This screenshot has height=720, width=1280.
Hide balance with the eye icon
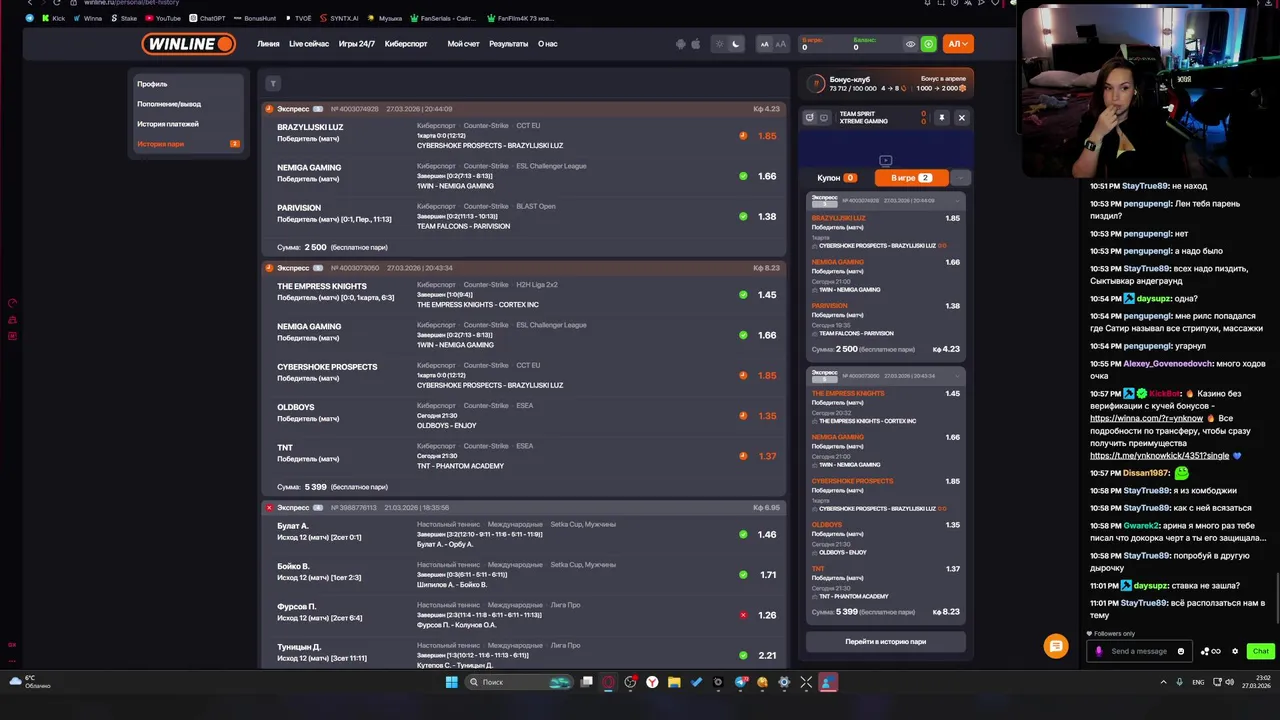(x=910, y=44)
